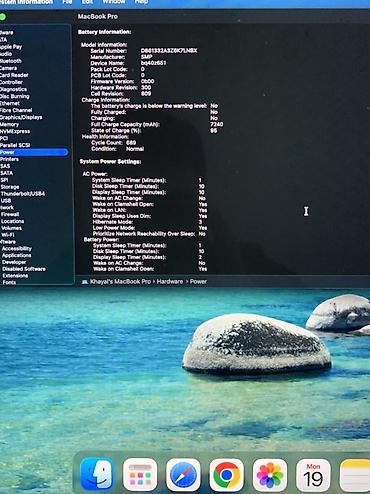Open Calendar showing Mon 19 in Dock

313,474
